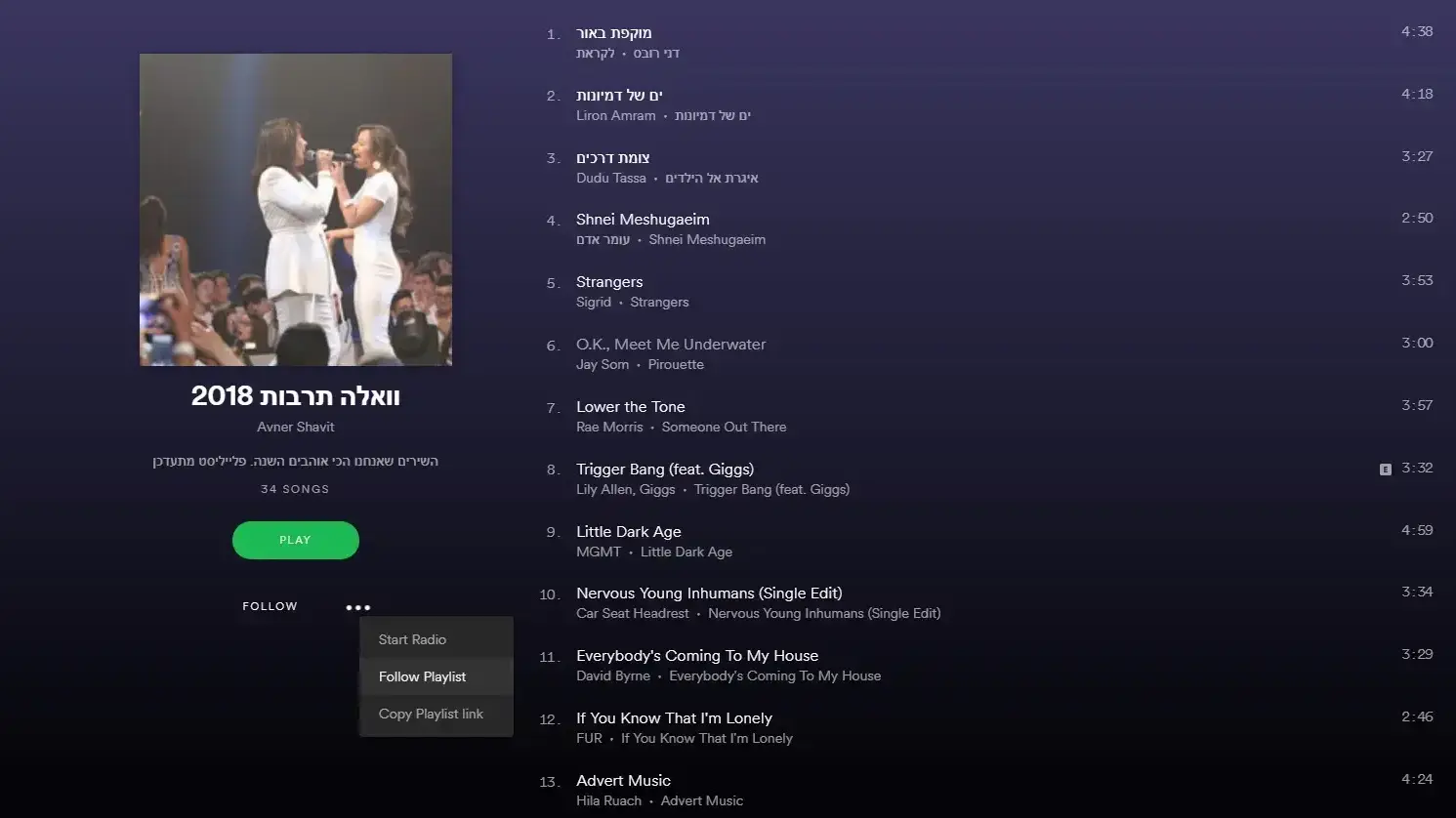Viewport: 1456px width, 818px height.
Task: Open the three-dot more options menu
Action: click(x=358, y=607)
